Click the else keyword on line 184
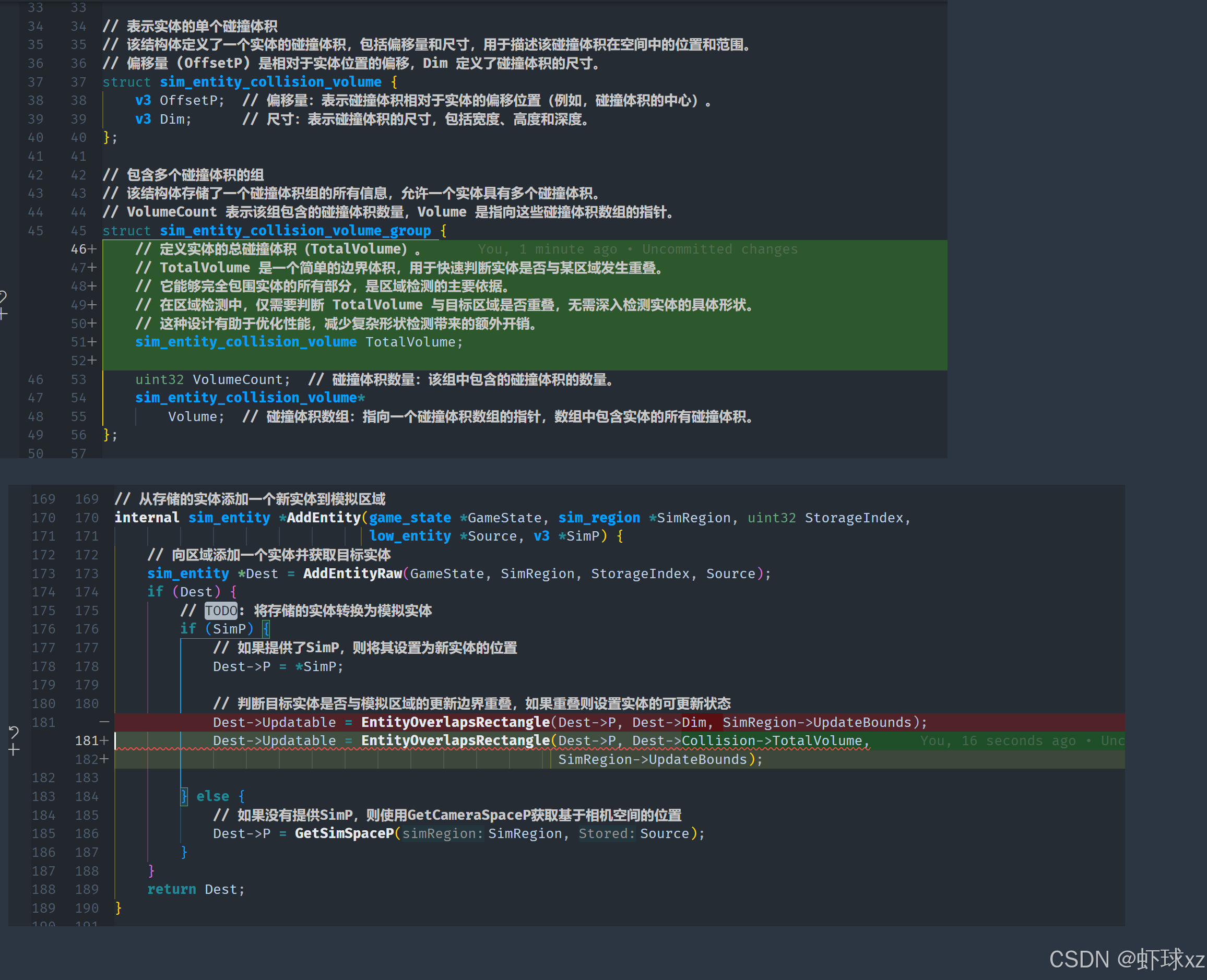This screenshot has width=1207, height=980. pyautogui.click(x=213, y=796)
